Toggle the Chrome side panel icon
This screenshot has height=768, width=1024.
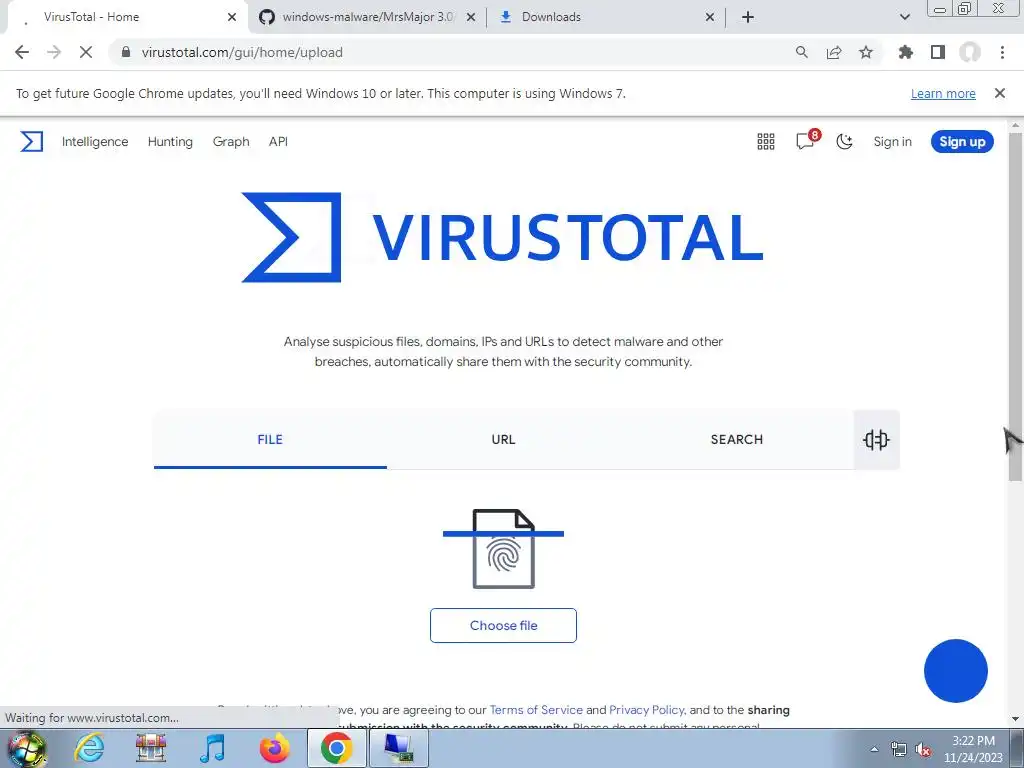(938, 52)
